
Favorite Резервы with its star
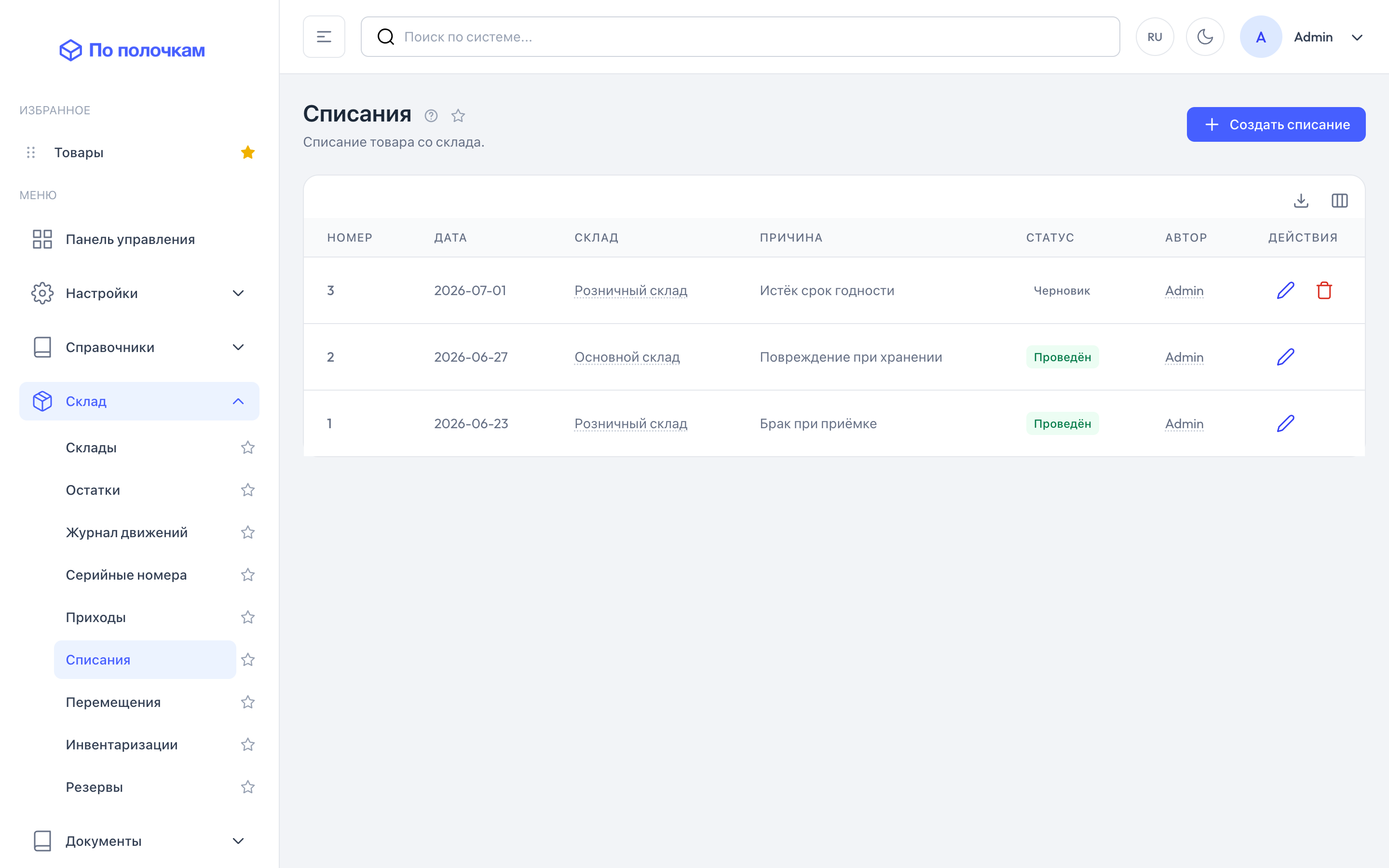tap(247, 787)
